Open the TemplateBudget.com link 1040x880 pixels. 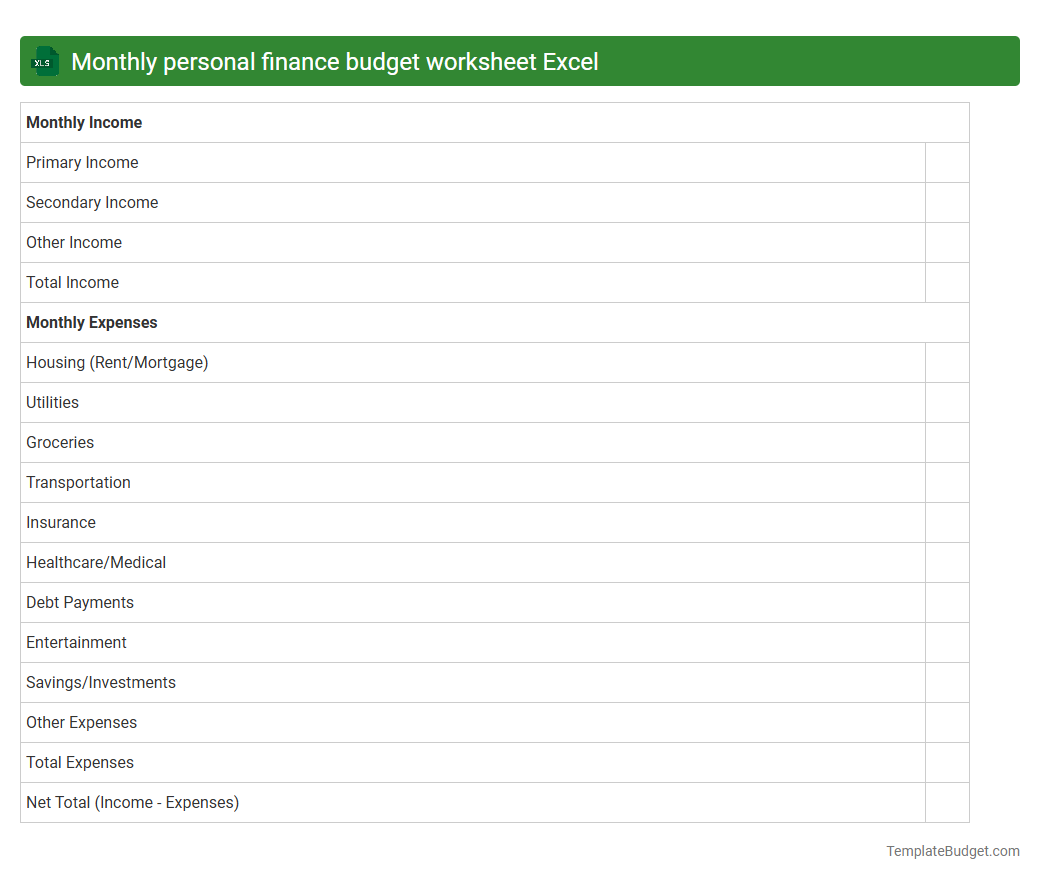click(x=952, y=851)
